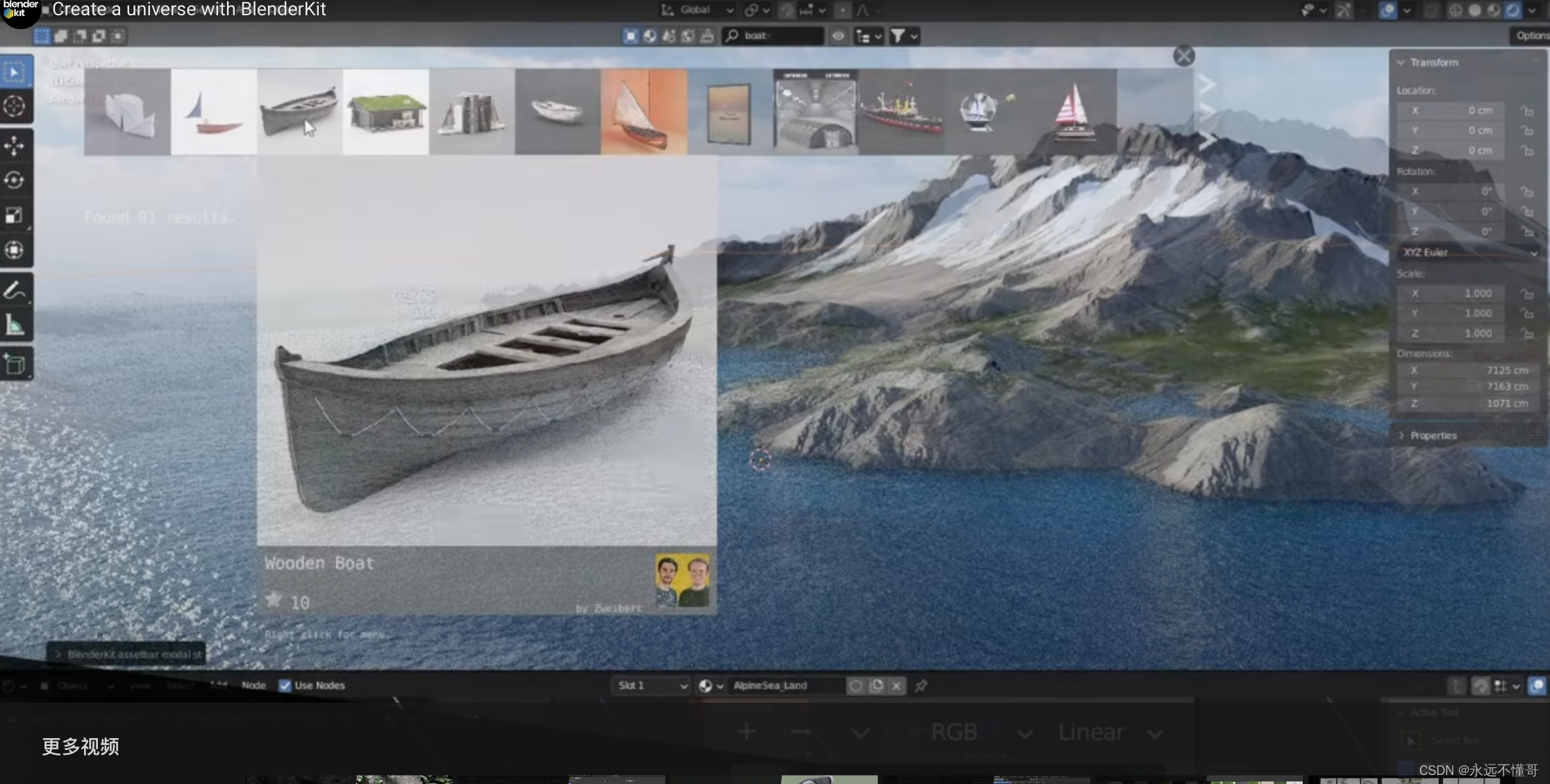The height and width of the screenshot is (784, 1550).
Task: Open the Slot 1 dropdown
Action: pos(651,686)
